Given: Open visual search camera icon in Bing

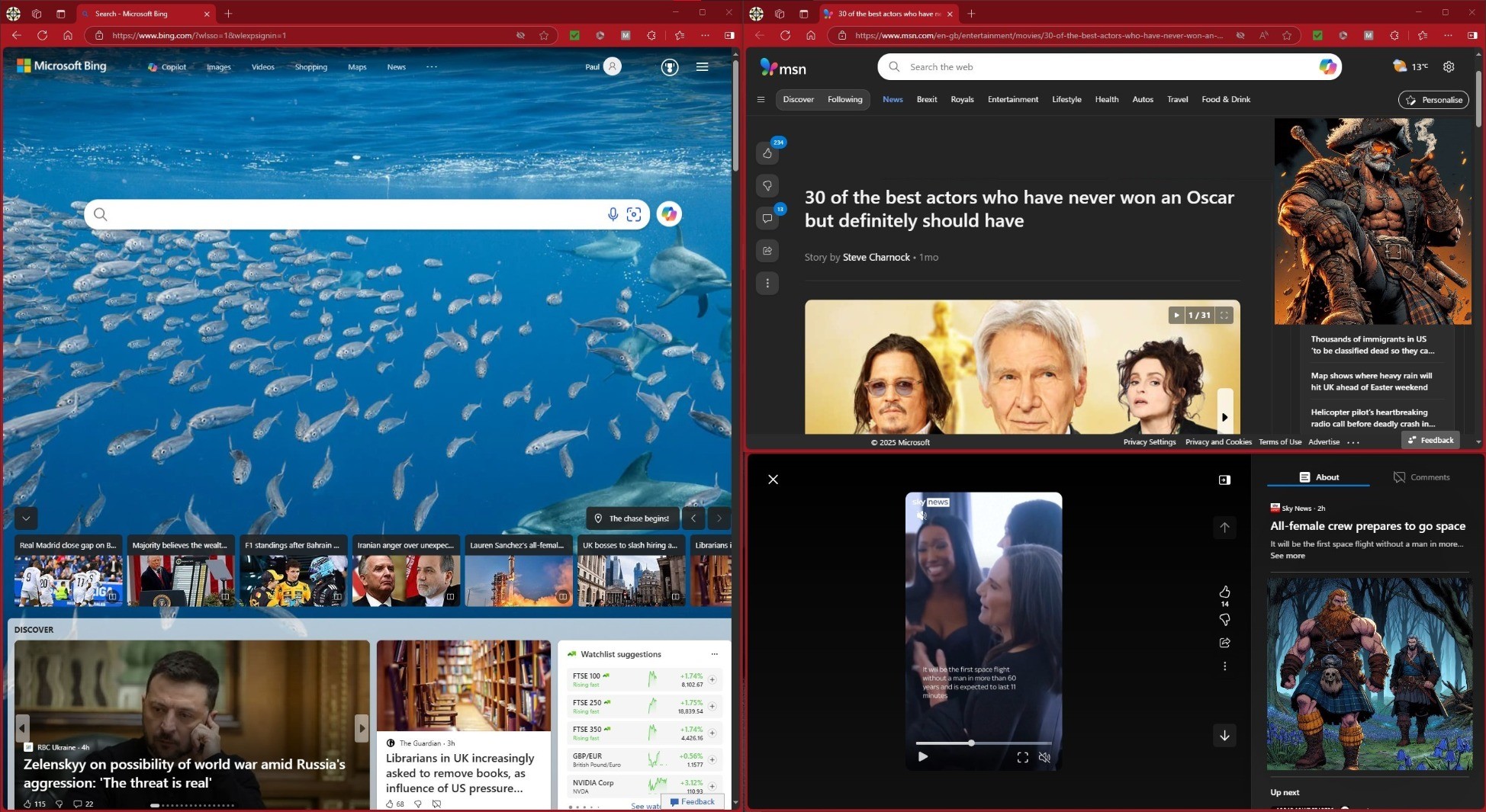Looking at the screenshot, I should 634,214.
